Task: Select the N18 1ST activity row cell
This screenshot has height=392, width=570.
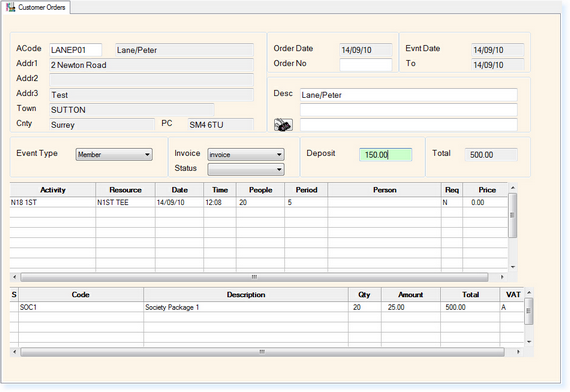Action: [53, 202]
